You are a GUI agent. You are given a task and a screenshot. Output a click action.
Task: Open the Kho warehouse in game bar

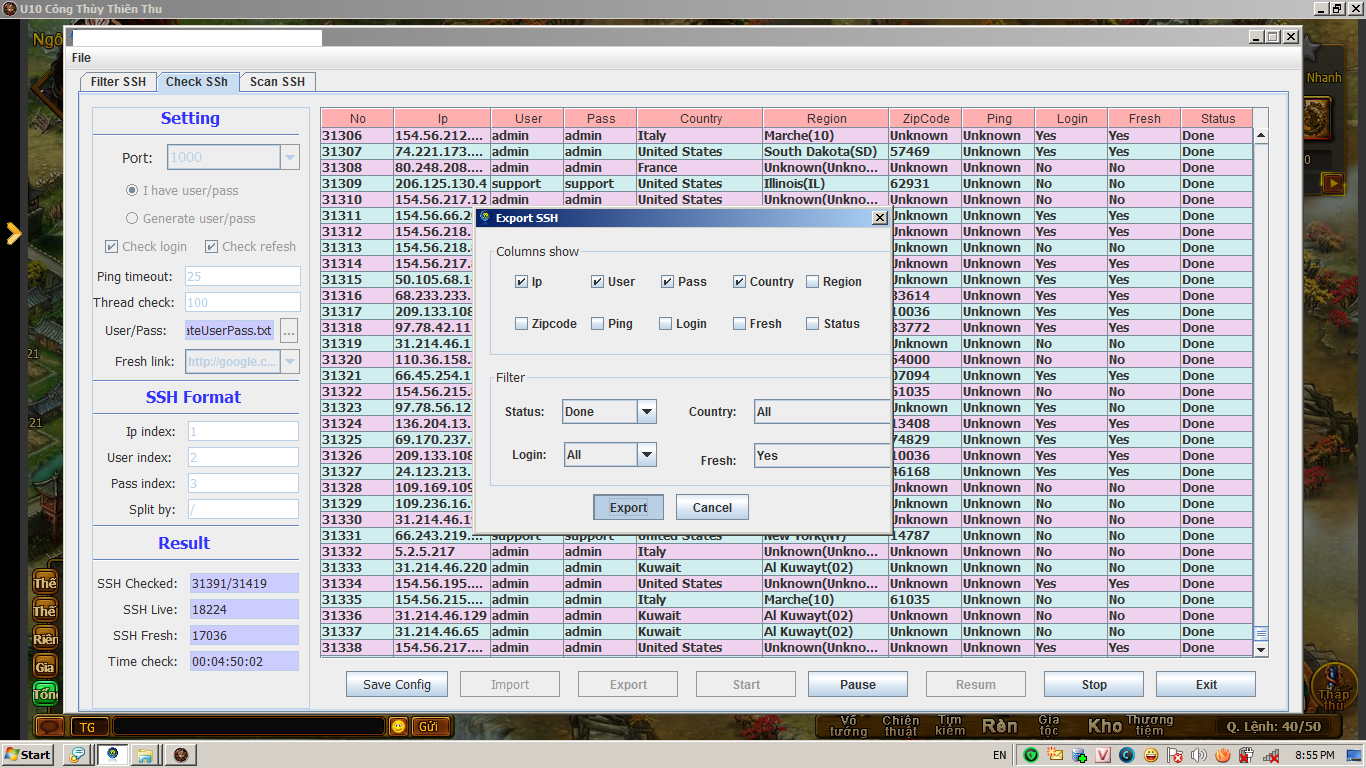[1104, 726]
